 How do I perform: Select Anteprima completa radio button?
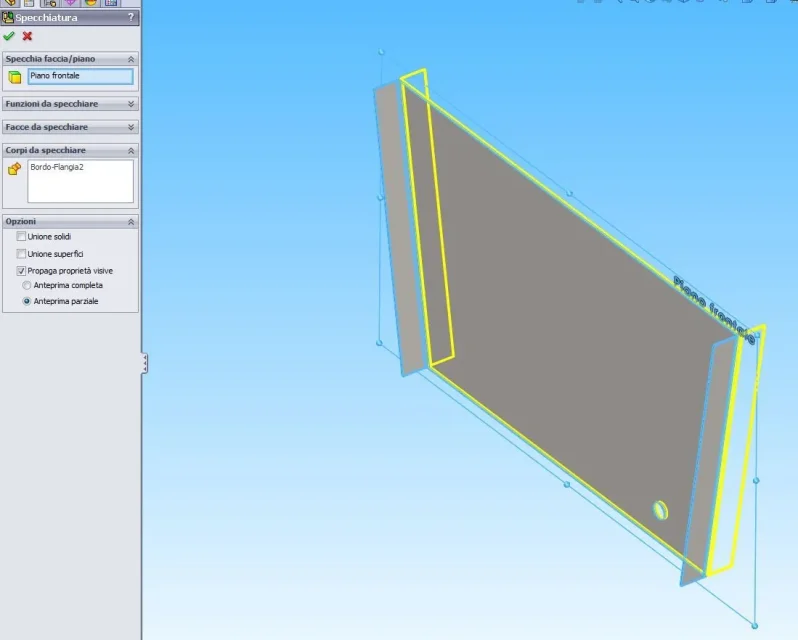27,286
